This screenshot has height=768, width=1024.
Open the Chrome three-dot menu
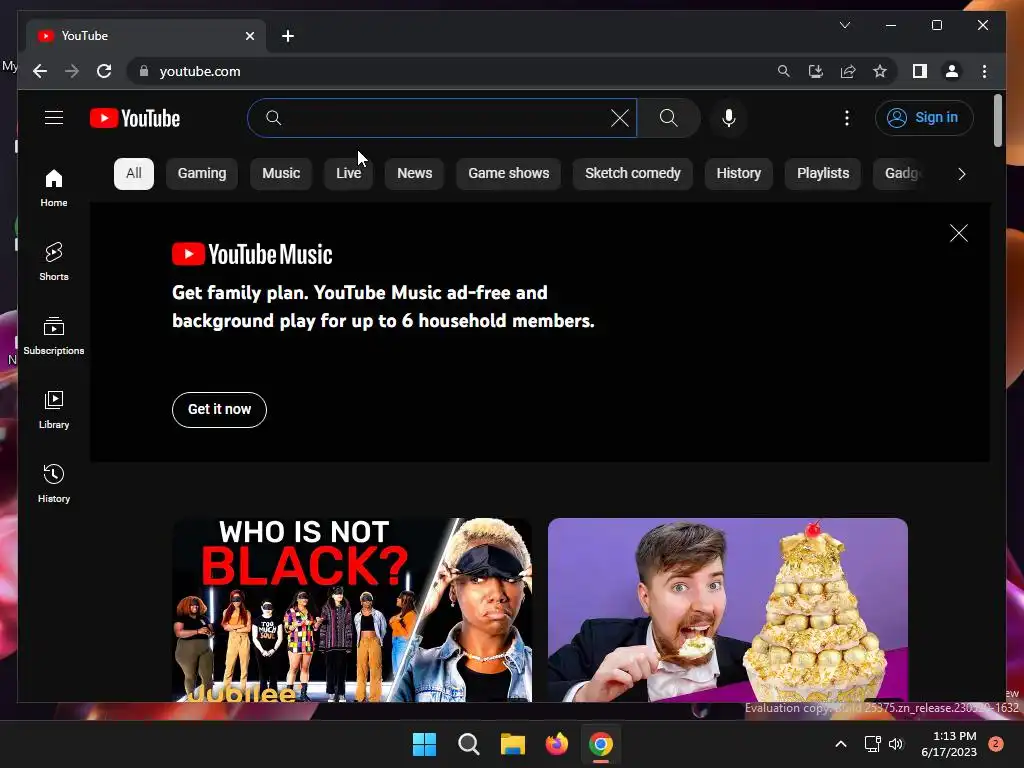984,71
